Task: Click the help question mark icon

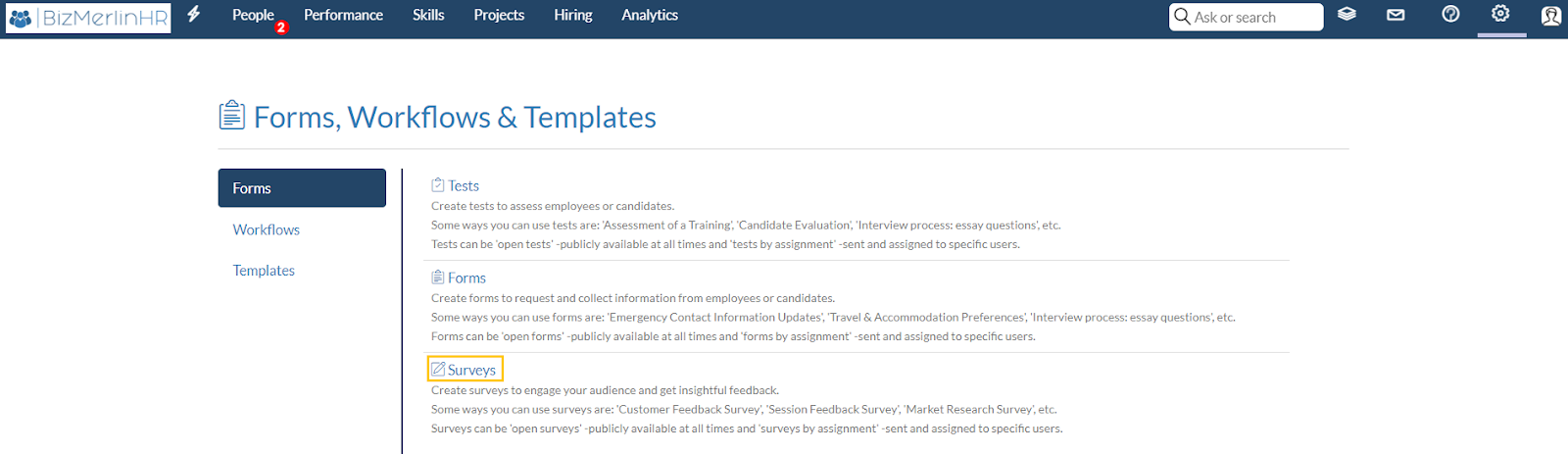Action: pyautogui.click(x=1450, y=14)
